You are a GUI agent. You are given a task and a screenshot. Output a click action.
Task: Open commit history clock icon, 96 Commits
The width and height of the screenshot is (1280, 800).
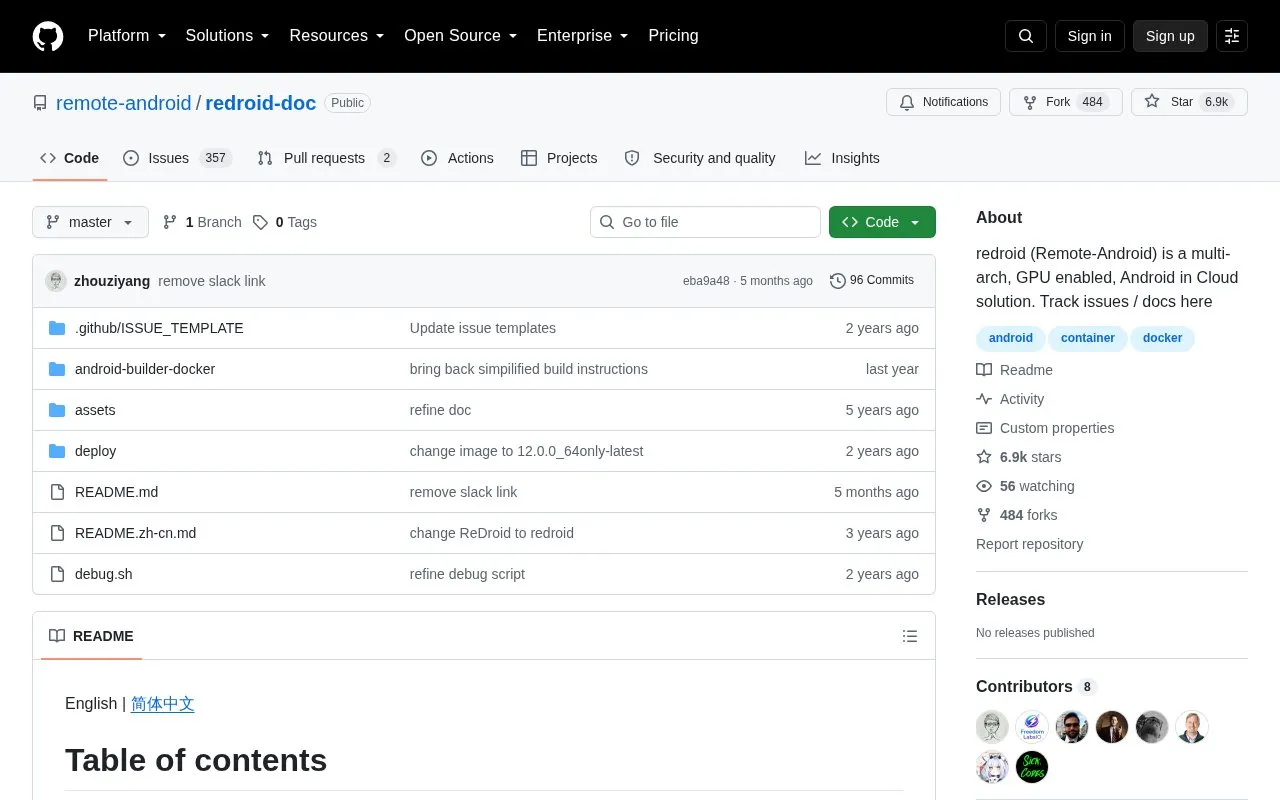[872, 281]
